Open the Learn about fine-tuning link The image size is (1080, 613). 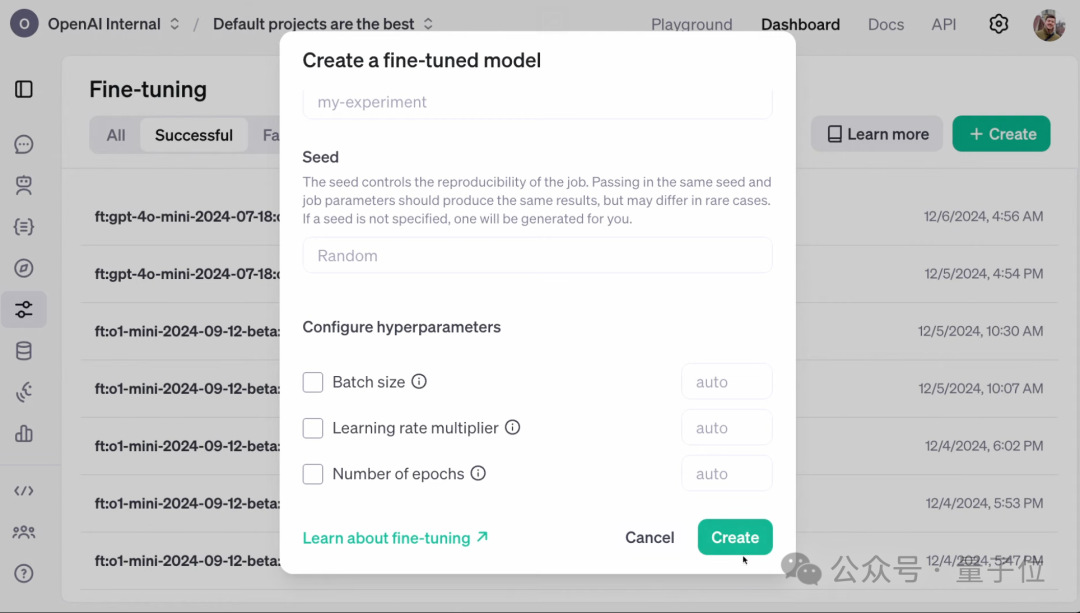395,538
